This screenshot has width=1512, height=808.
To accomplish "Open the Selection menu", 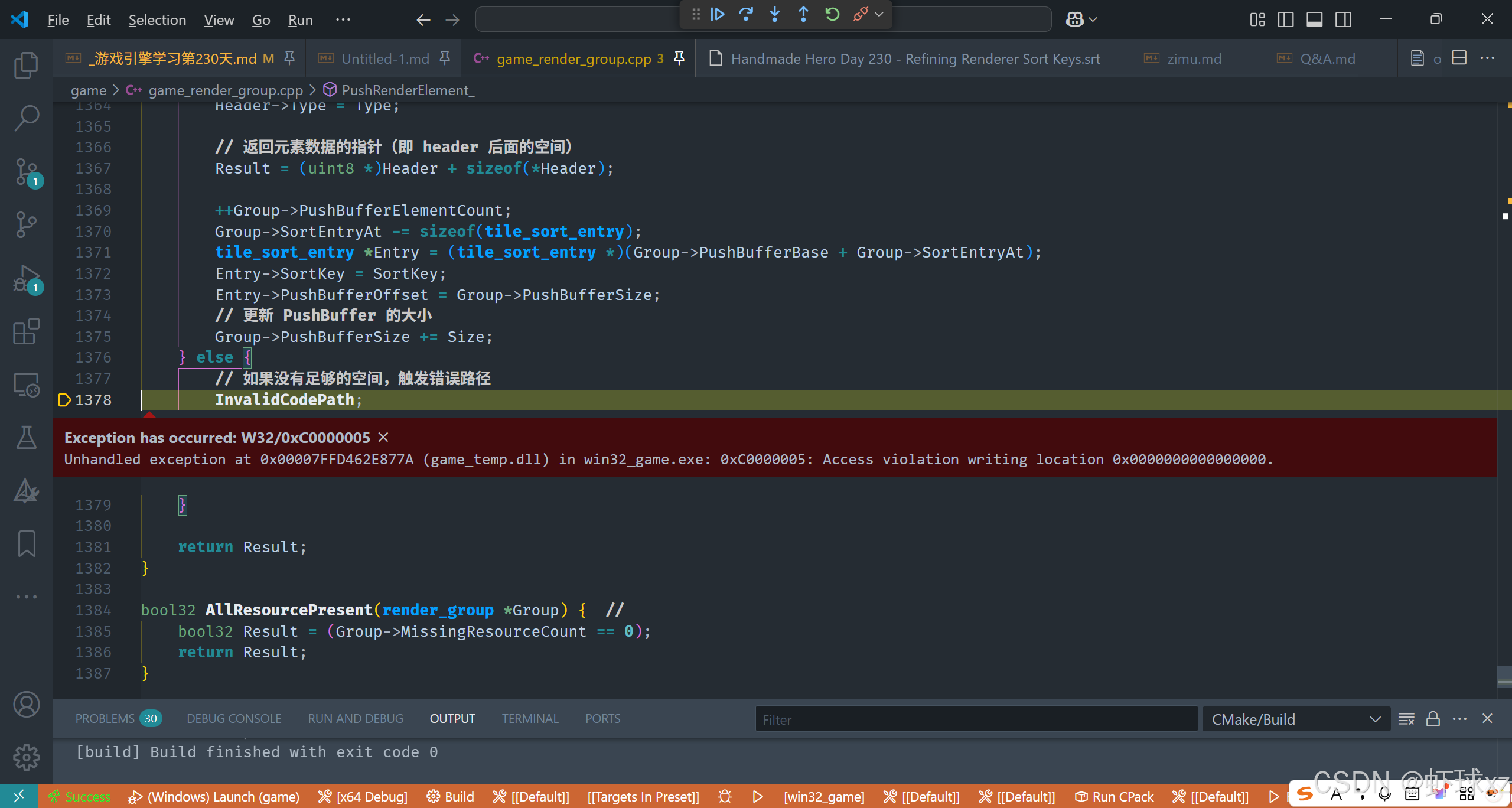I will [157, 19].
